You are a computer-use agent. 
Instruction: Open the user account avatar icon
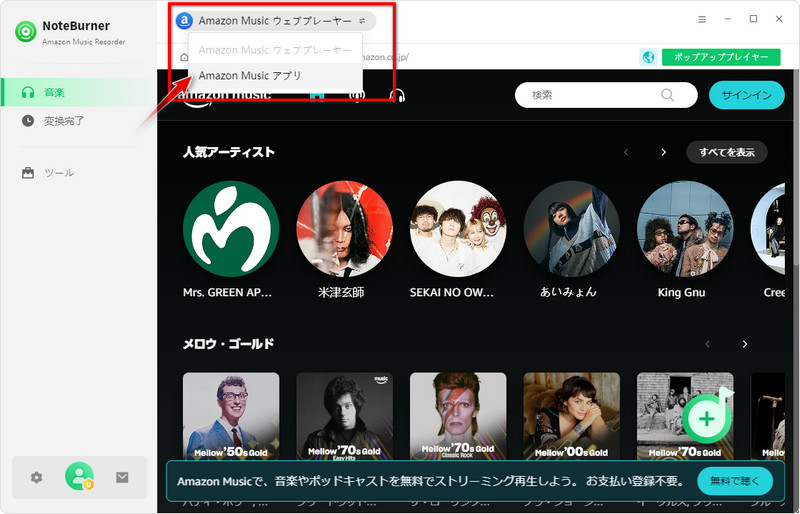(x=79, y=476)
